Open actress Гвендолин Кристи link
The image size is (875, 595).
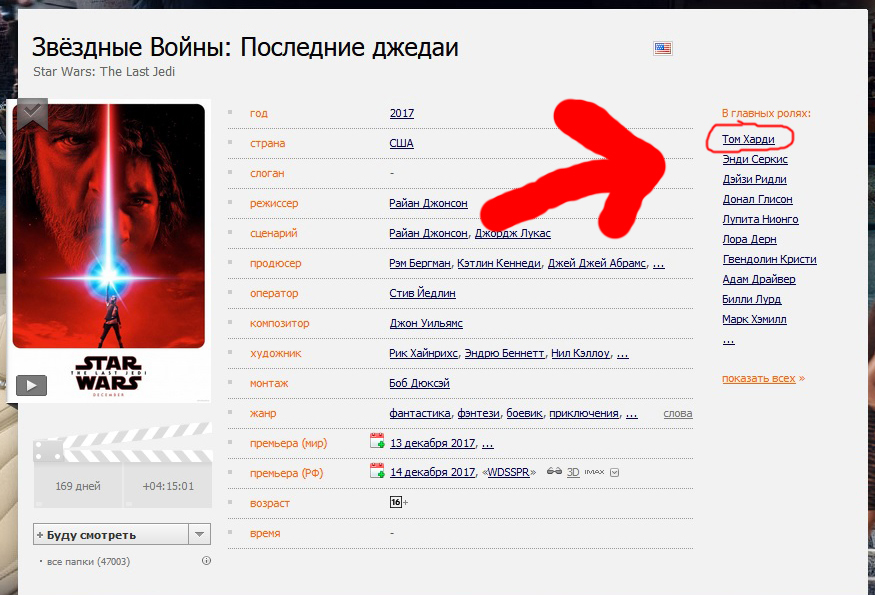click(770, 260)
